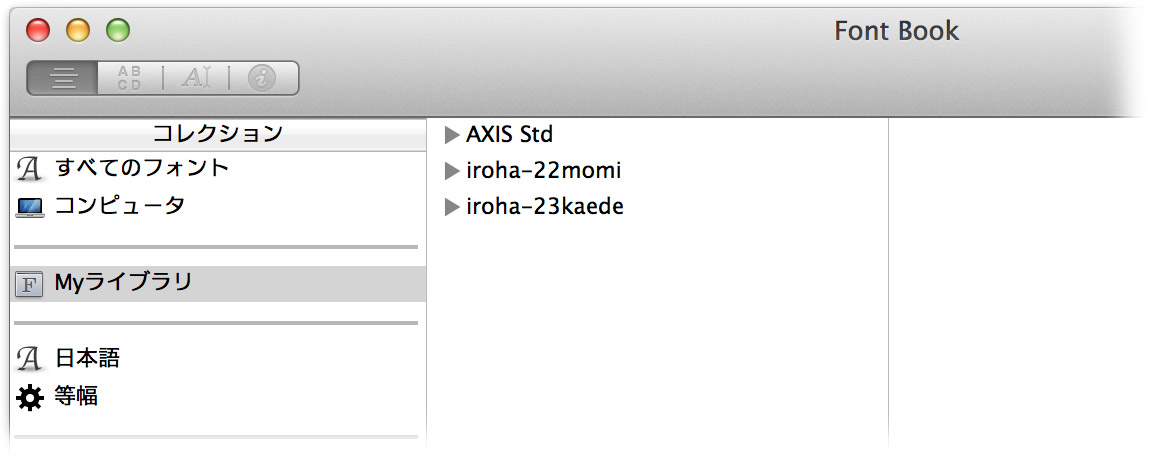Expand the AXIS Std font family
Image resolution: width=1152 pixels, height=461 pixels.
tap(452, 135)
